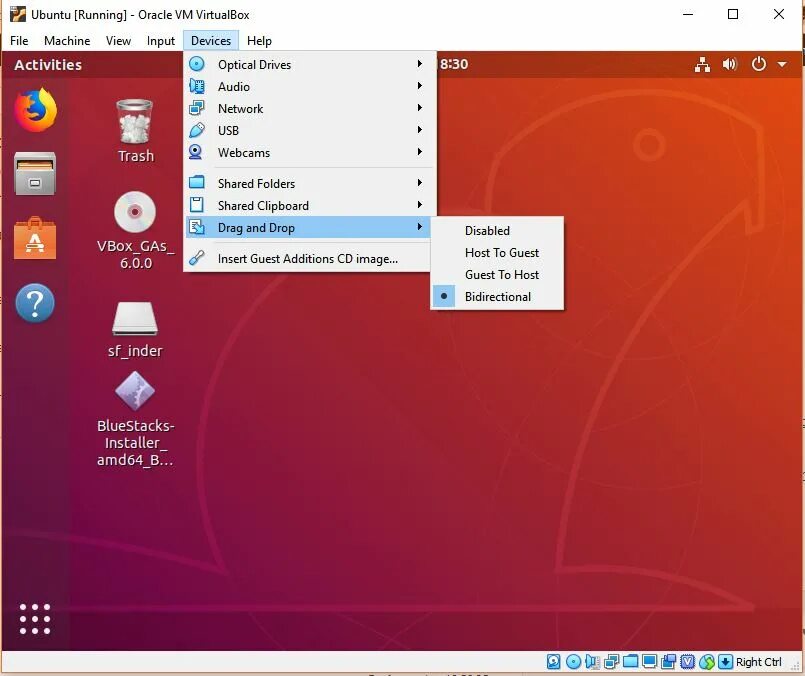Expand the Shared Clipboard submenu
Screen dimensions: 805x676
coord(309,205)
